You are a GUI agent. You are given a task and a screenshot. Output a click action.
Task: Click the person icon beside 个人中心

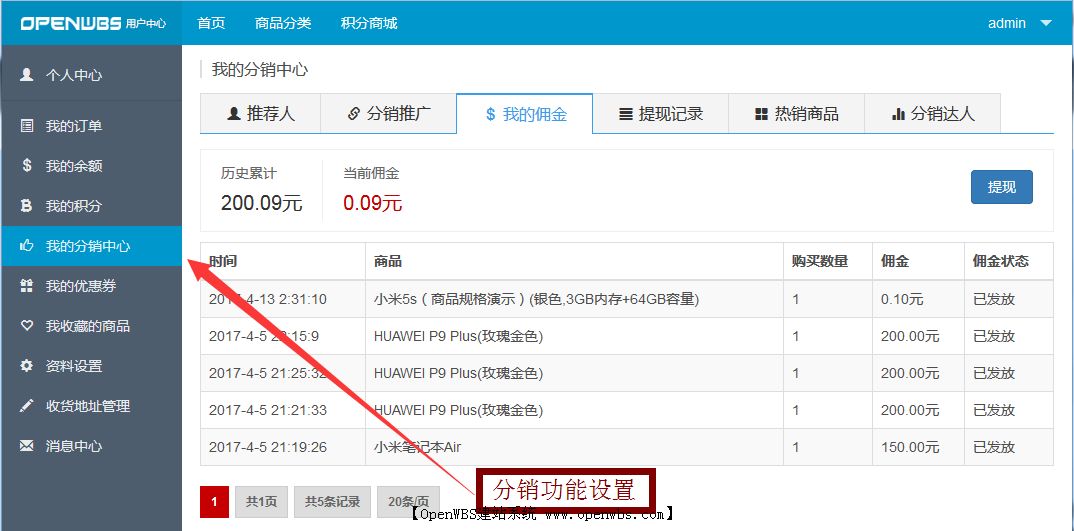[27, 75]
